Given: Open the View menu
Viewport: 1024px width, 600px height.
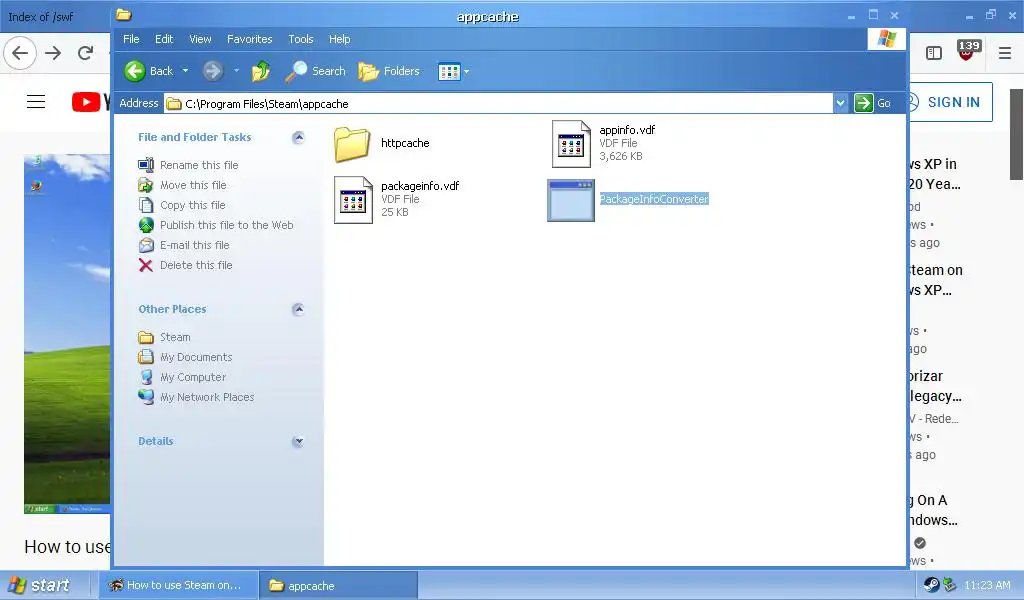Looking at the screenshot, I should coord(200,39).
